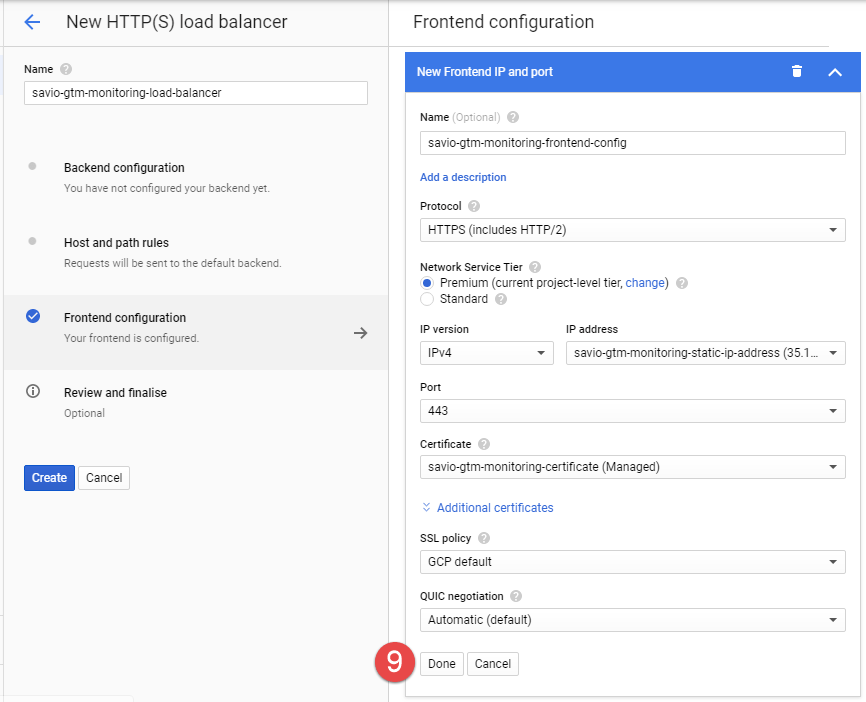
Task: Select the Premium network tier radio
Action: coord(427,283)
